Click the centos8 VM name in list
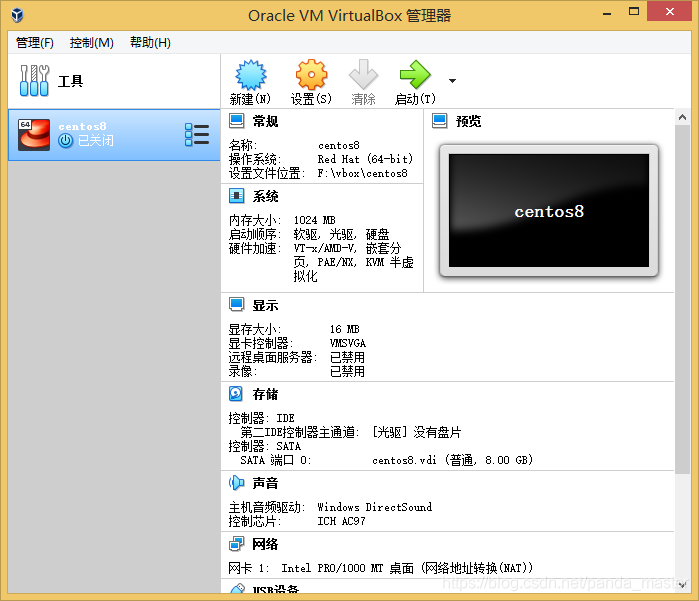Viewport: 699px width, 601px height. pos(82,127)
